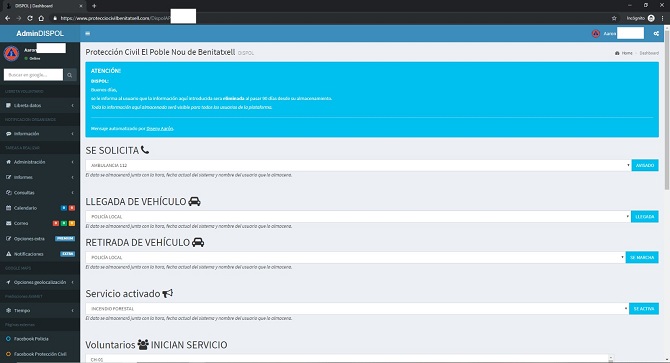Image resolution: width=670 pixels, height=363 pixels.
Task: Click the Buscar en google search field
Action: pos(33,75)
